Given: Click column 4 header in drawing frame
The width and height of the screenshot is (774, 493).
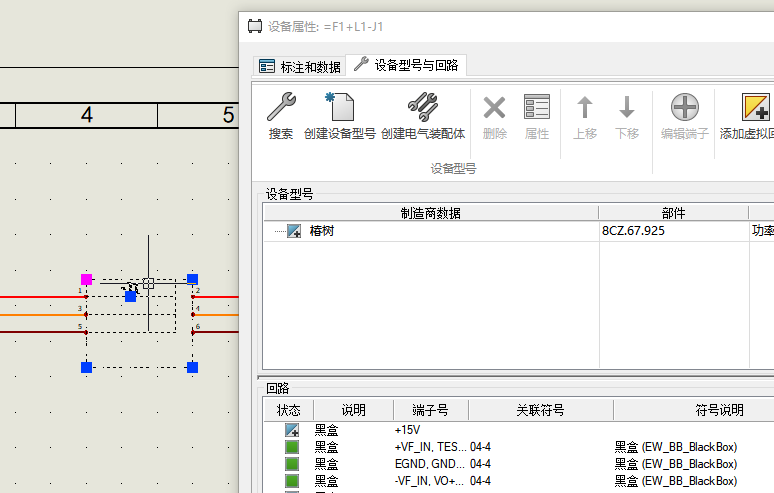Looking at the screenshot, I should 86,115.
